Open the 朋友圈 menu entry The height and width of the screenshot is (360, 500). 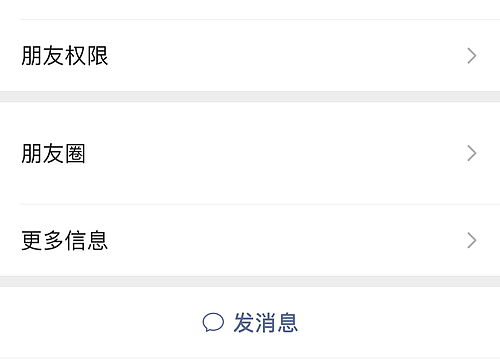point(250,153)
